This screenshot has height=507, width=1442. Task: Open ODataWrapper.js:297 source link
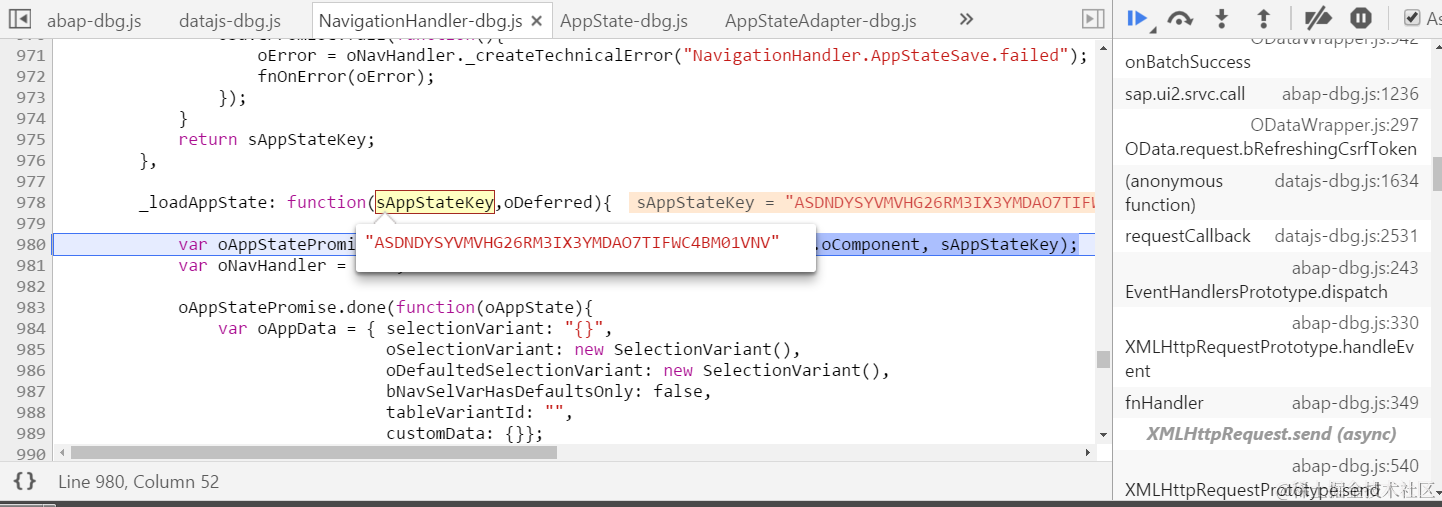click(x=1334, y=125)
